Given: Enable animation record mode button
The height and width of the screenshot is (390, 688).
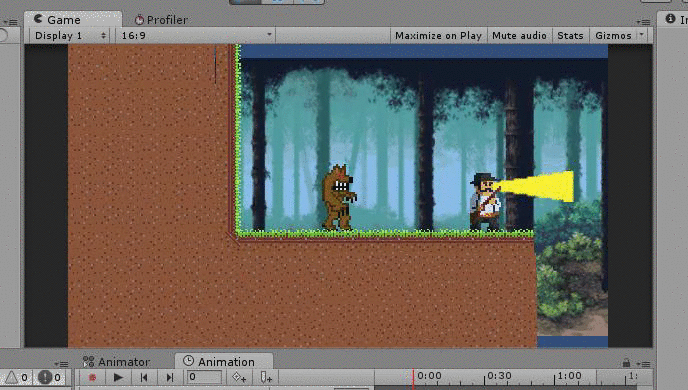Looking at the screenshot, I should pos(92,377).
